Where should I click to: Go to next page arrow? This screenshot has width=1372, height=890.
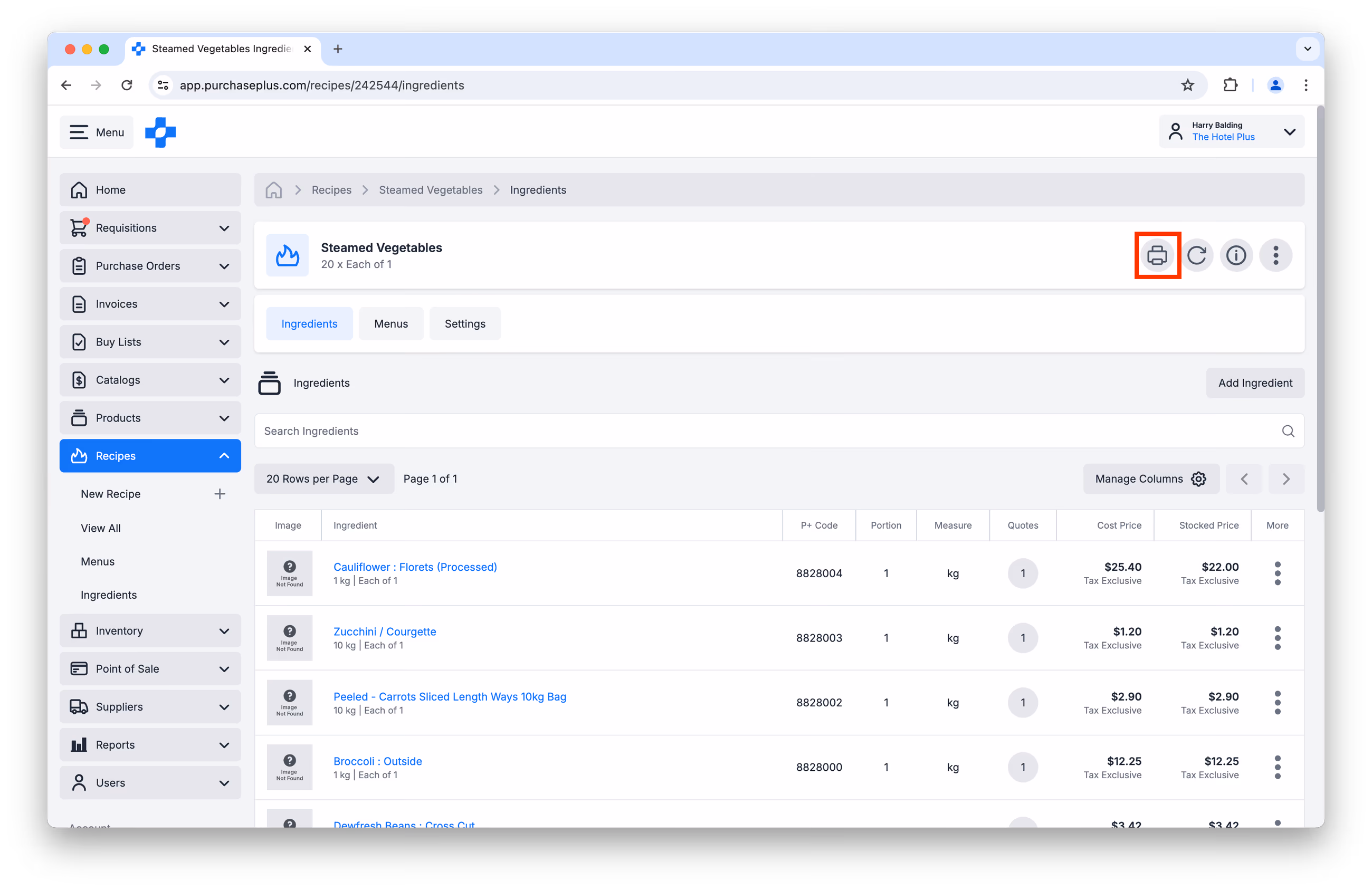click(x=1286, y=479)
